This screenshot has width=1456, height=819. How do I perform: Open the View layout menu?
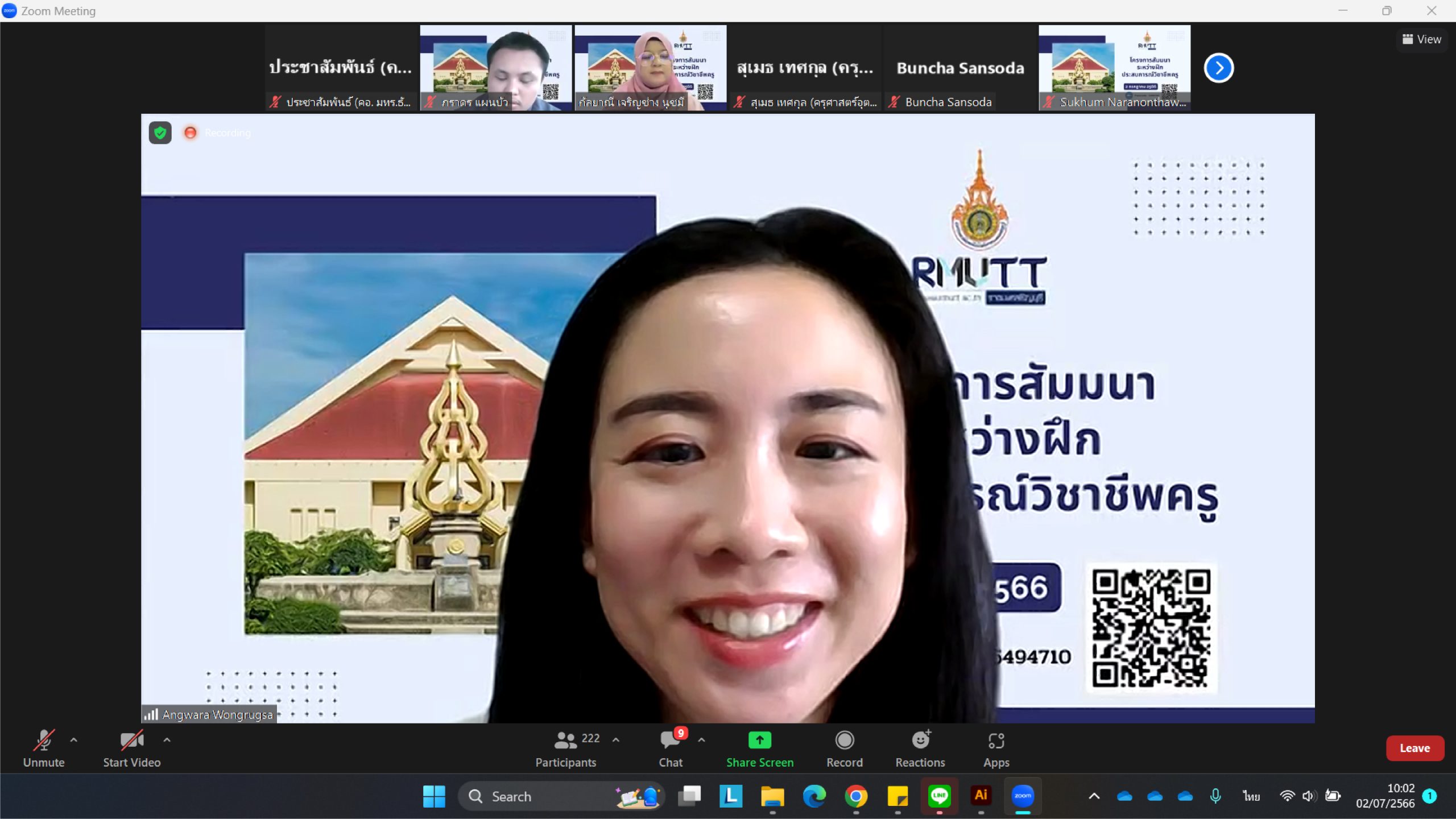(x=1421, y=39)
